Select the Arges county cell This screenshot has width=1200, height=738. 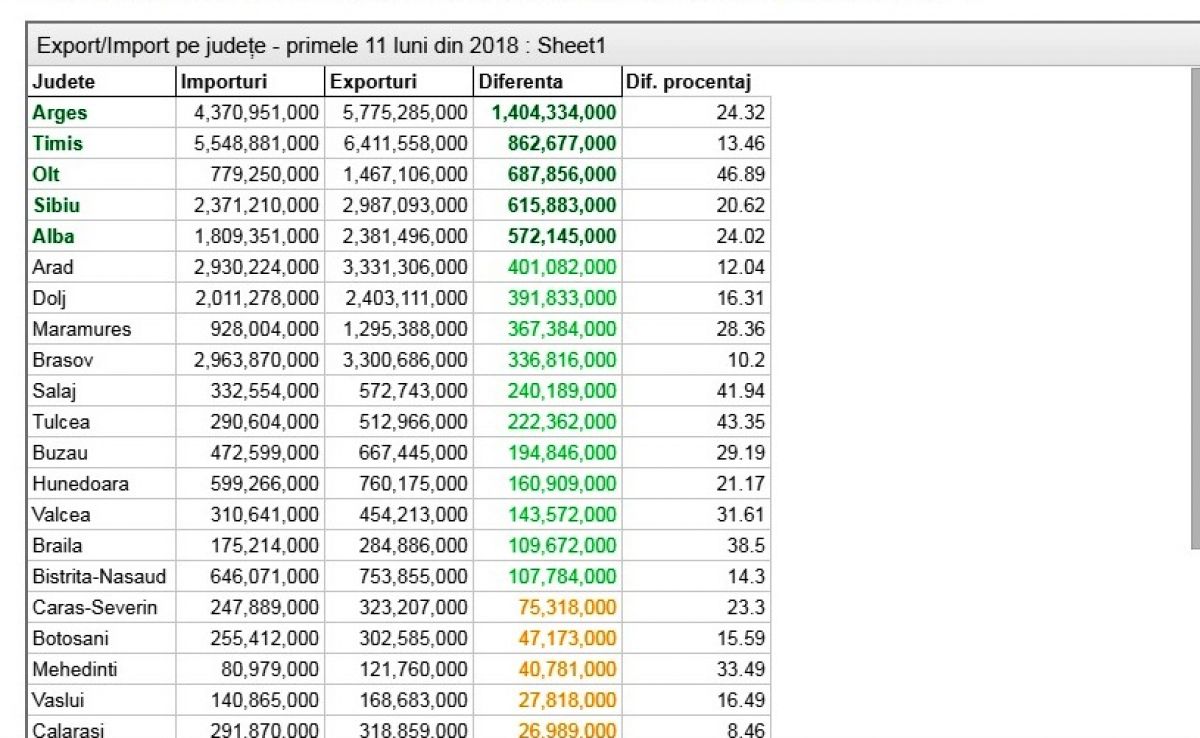click(x=101, y=113)
